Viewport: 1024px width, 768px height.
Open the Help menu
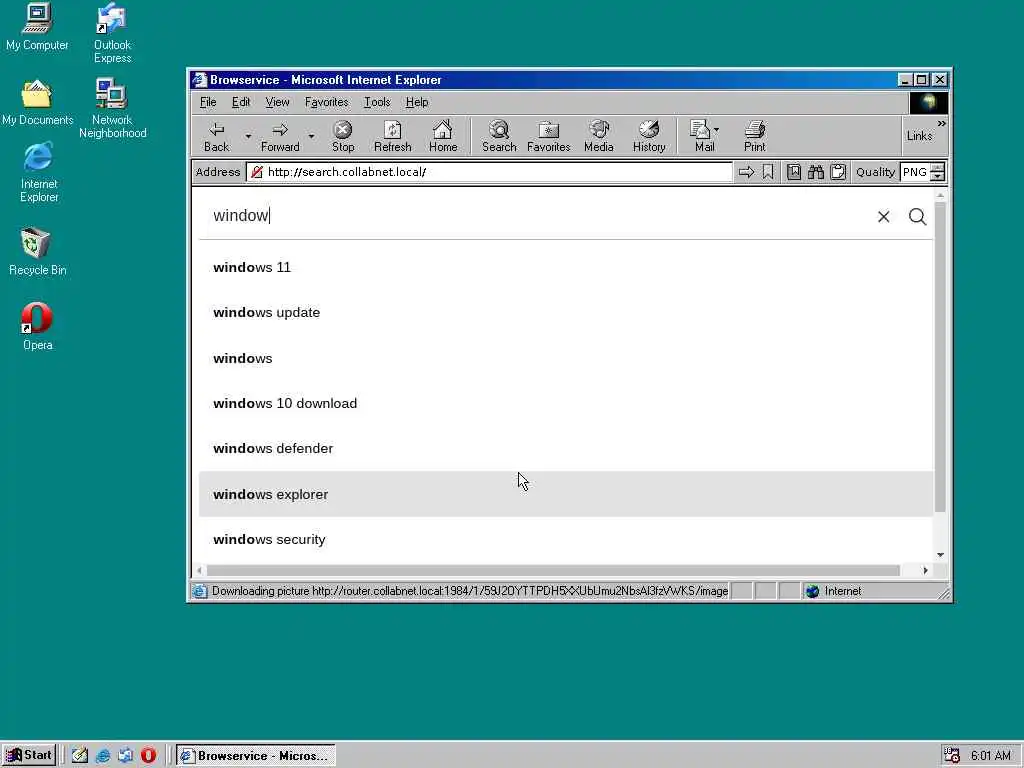[417, 102]
